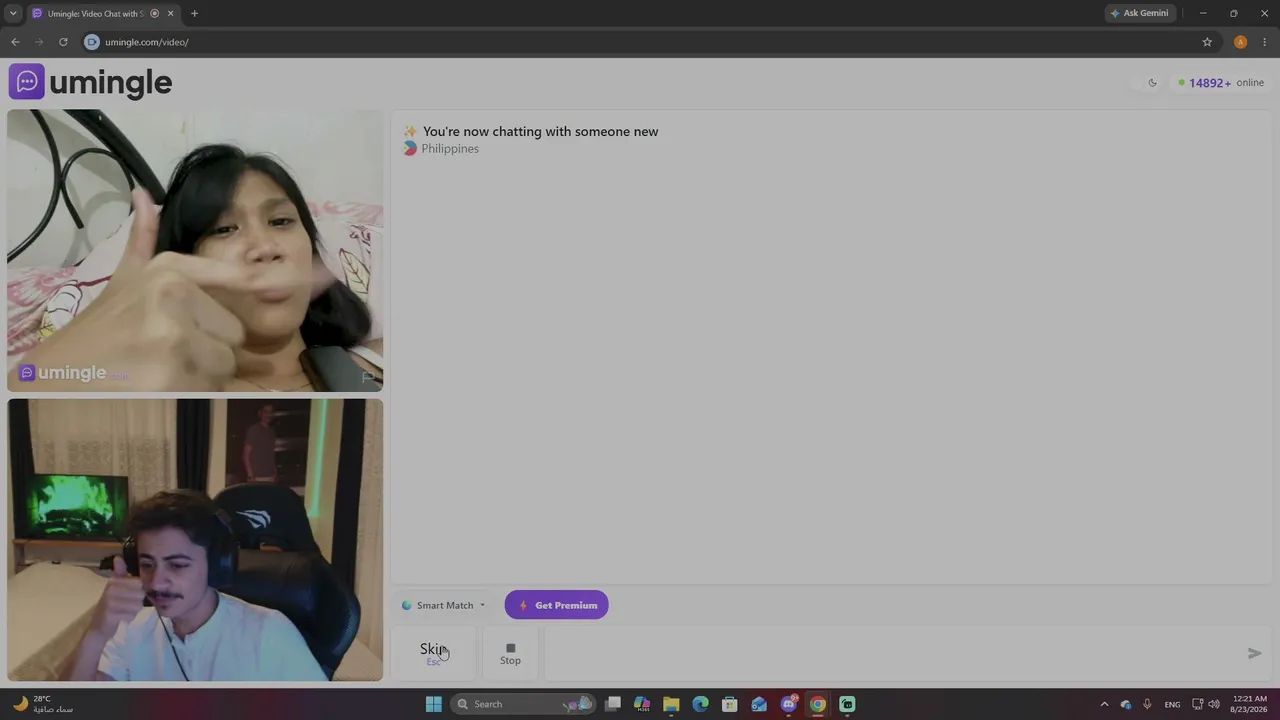Go back to the previous page
This screenshot has width=1280, height=720.
tap(15, 42)
